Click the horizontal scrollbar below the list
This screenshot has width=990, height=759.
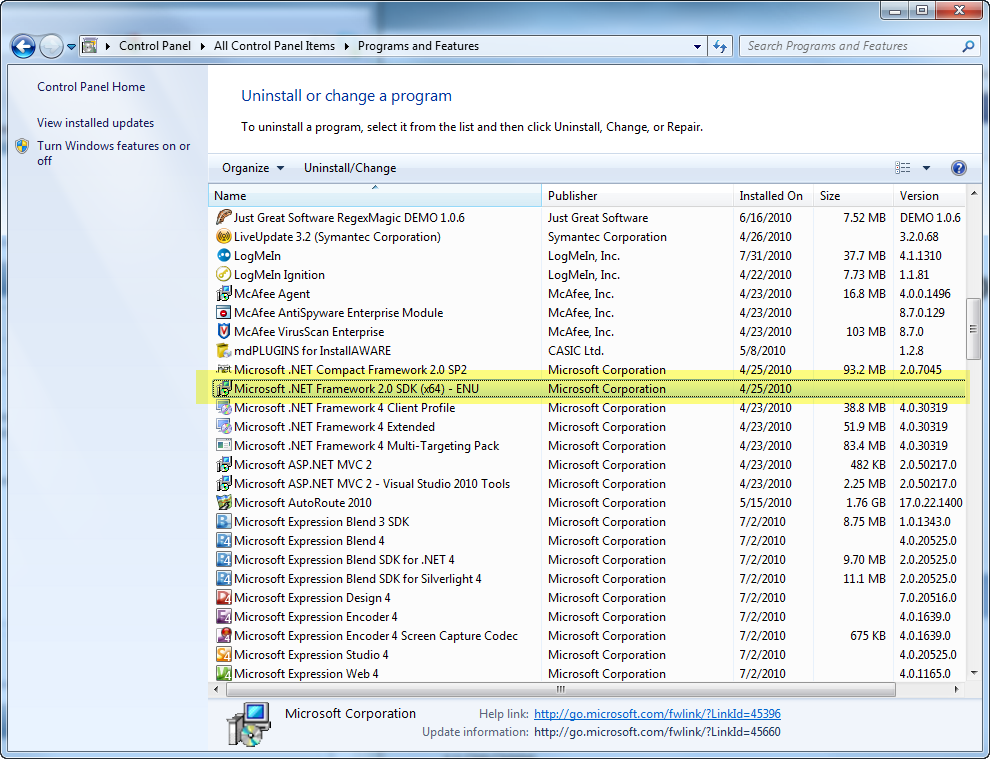(x=560, y=690)
